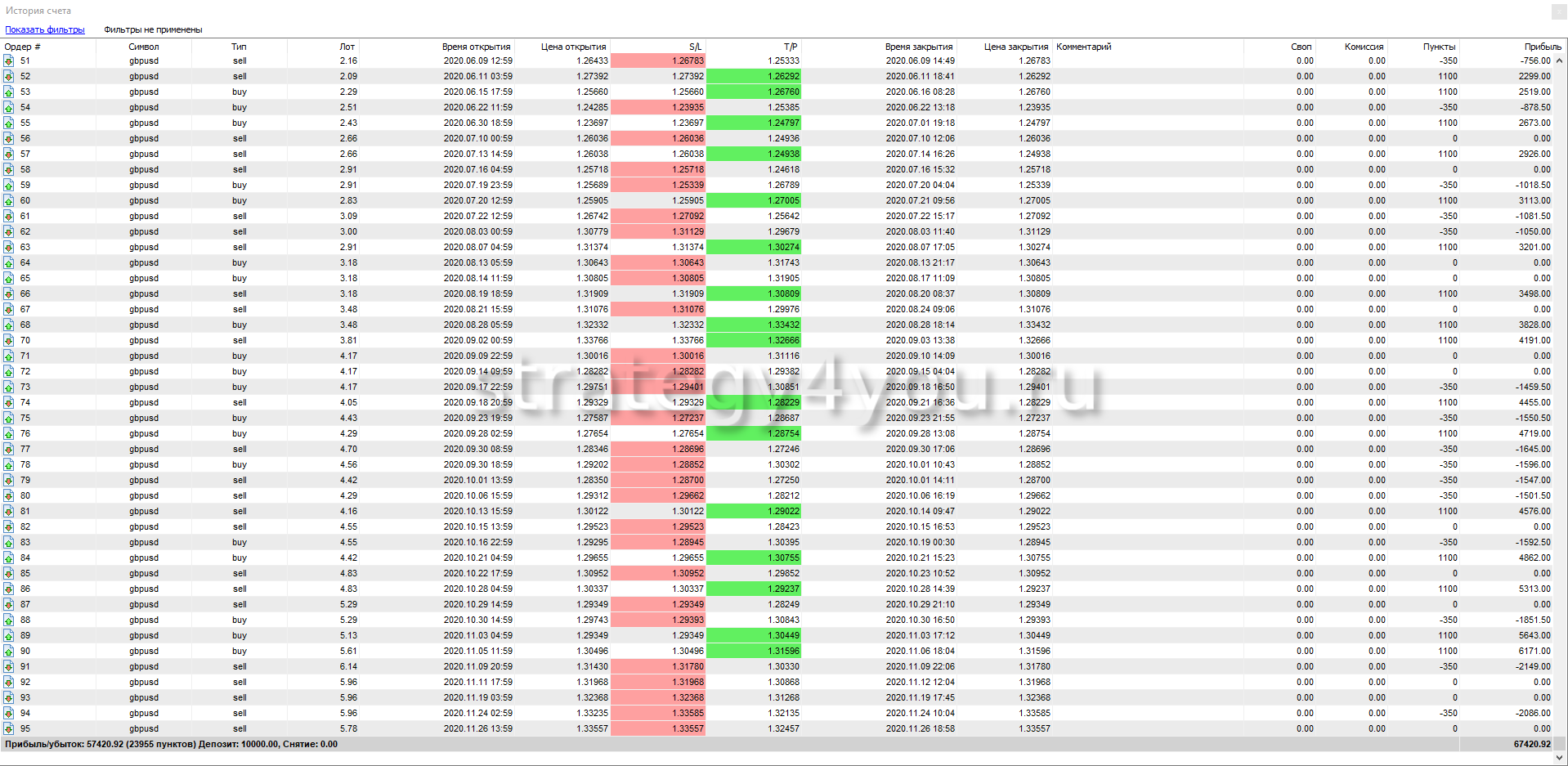Select the icon beside order 90
Viewport: 1568px width, 766px height.
point(9,652)
